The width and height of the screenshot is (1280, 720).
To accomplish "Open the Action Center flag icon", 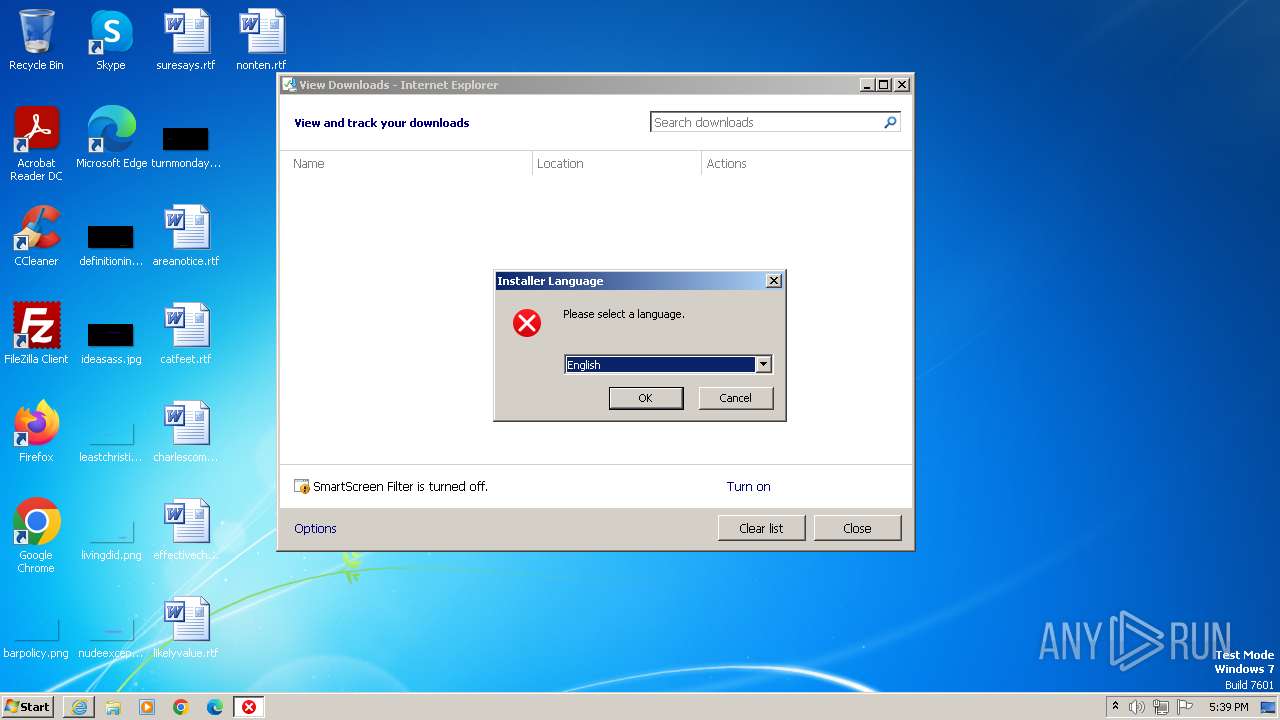I will click(1185, 707).
